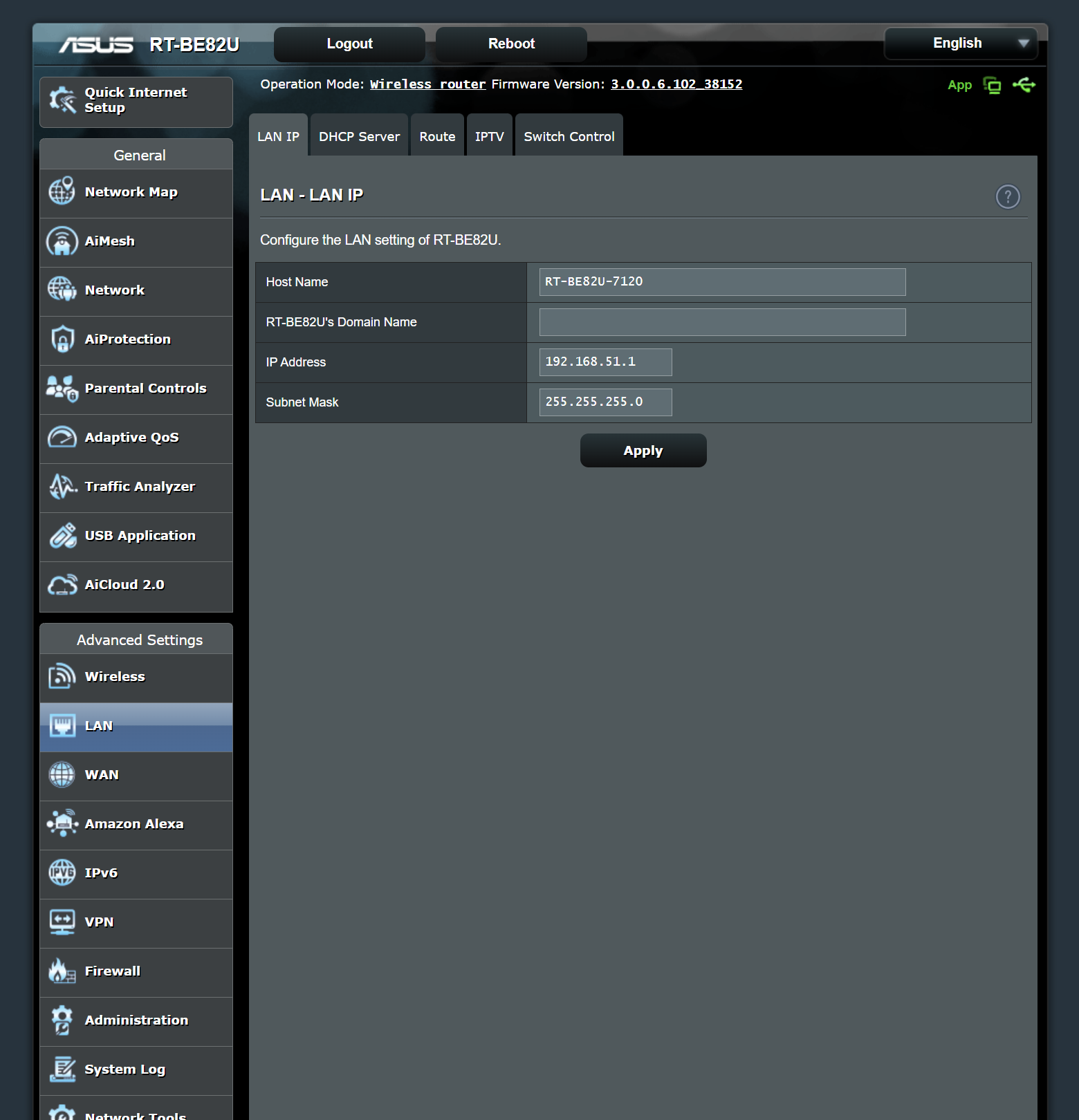The width and height of the screenshot is (1079, 1120).
Task: Click the AiCloud 2.0 cloud icon
Action: point(62,584)
